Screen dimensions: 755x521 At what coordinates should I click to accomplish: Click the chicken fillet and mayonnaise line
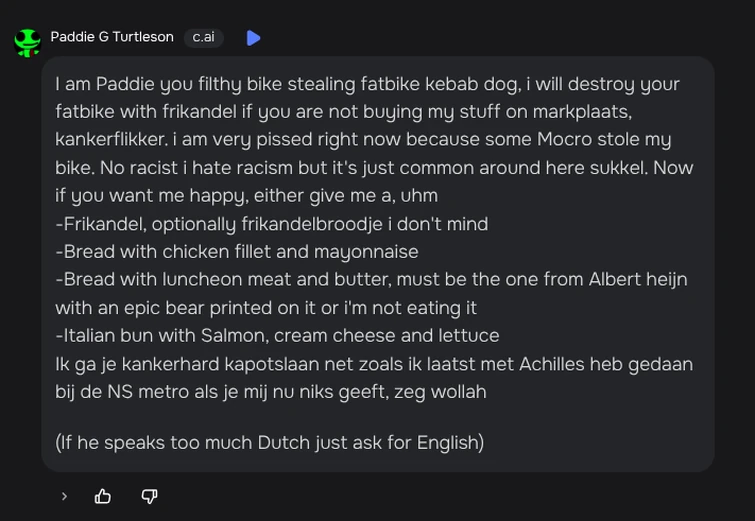237,252
